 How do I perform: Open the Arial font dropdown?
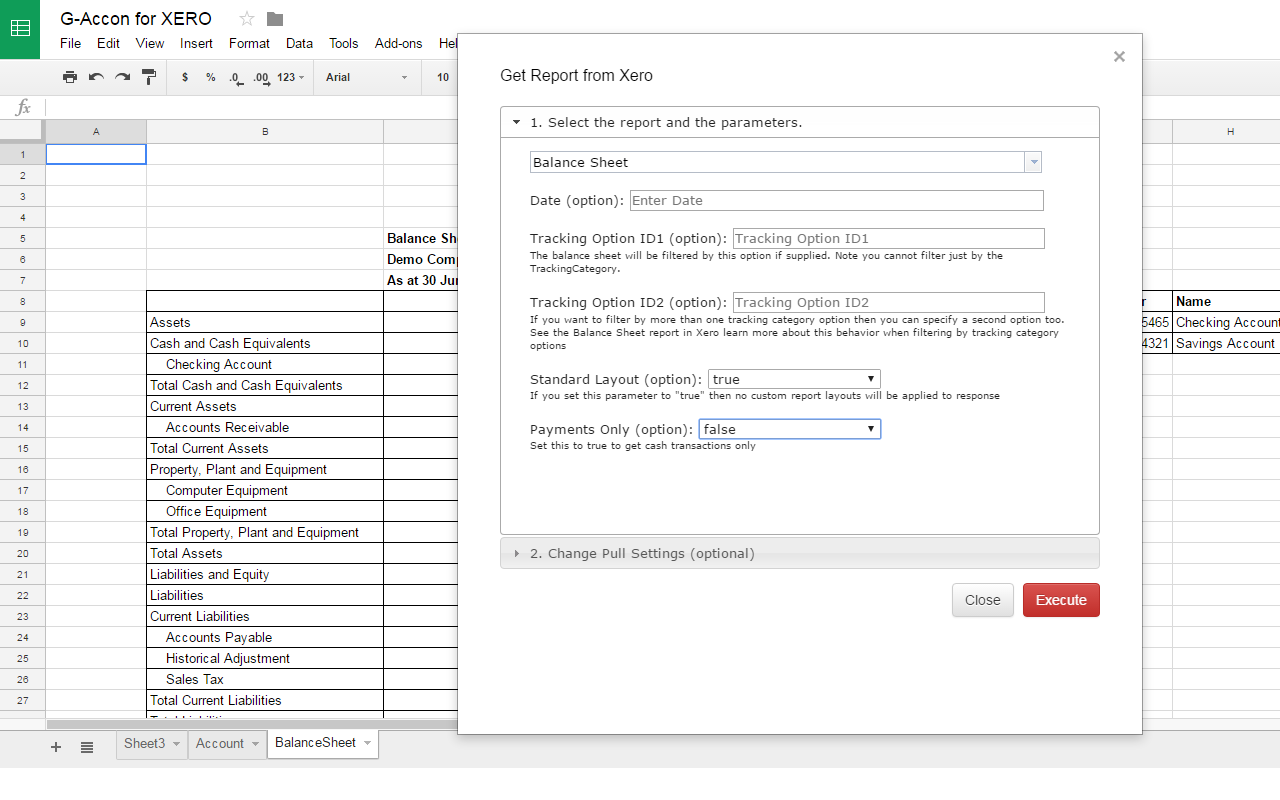[x=367, y=77]
